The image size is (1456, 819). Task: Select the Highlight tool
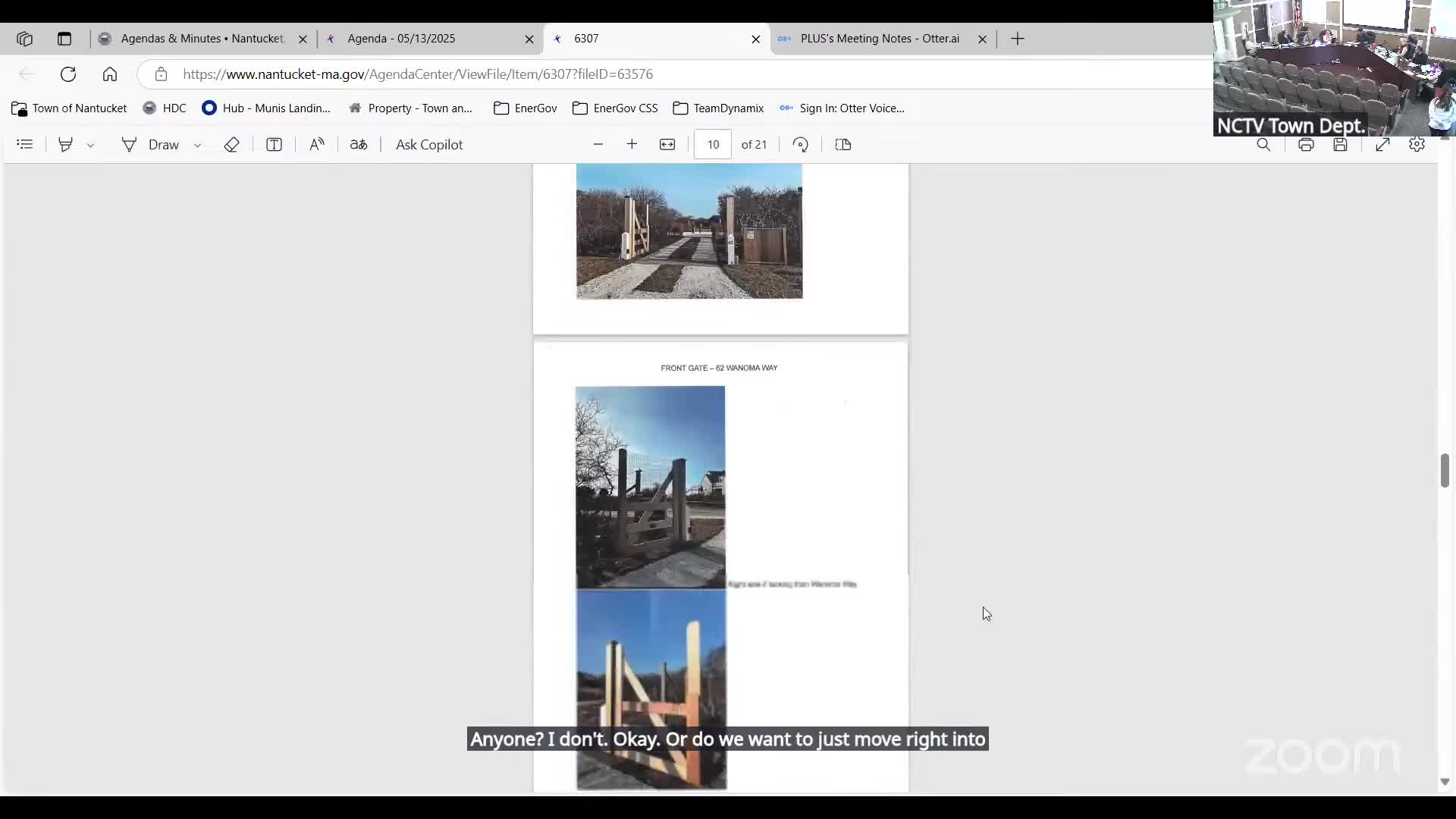pyautogui.click(x=65, y=144)
